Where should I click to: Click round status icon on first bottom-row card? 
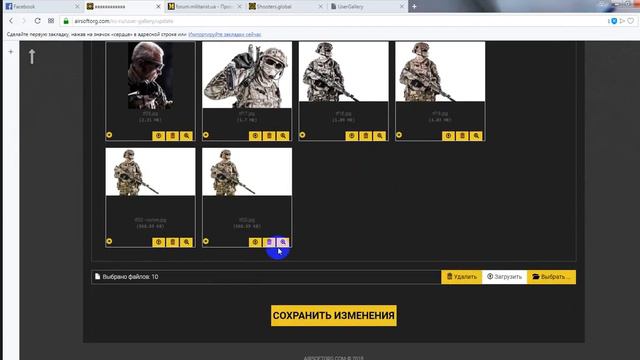click(109, 241)
